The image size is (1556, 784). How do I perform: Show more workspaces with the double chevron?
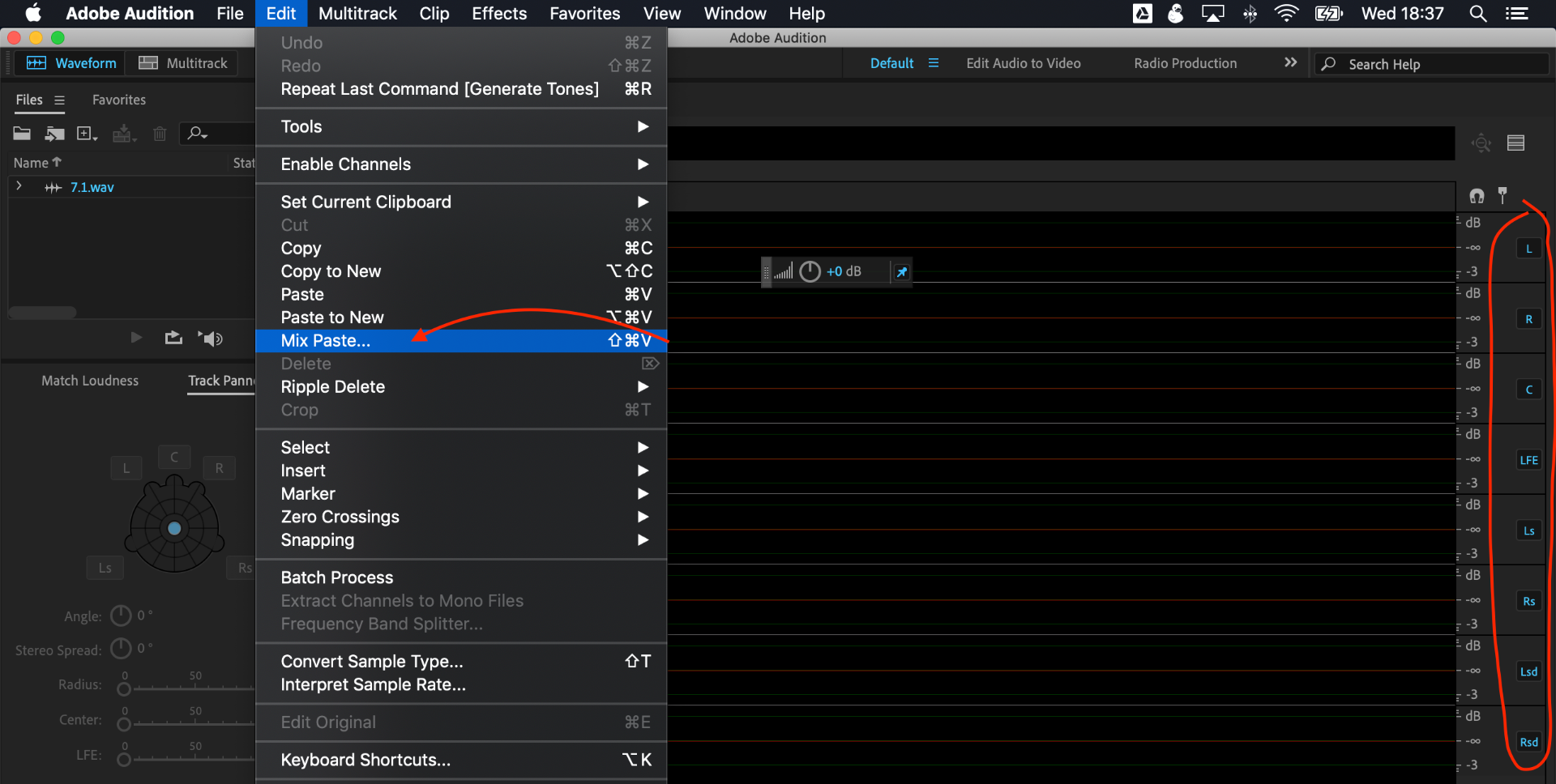click(x=1290, y=62)
